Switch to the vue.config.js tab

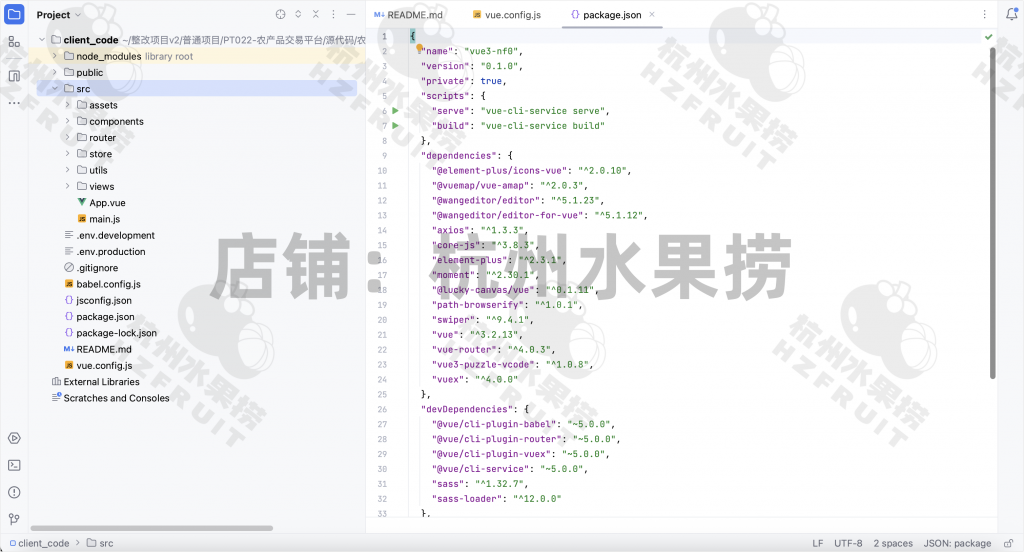(507, 14)
